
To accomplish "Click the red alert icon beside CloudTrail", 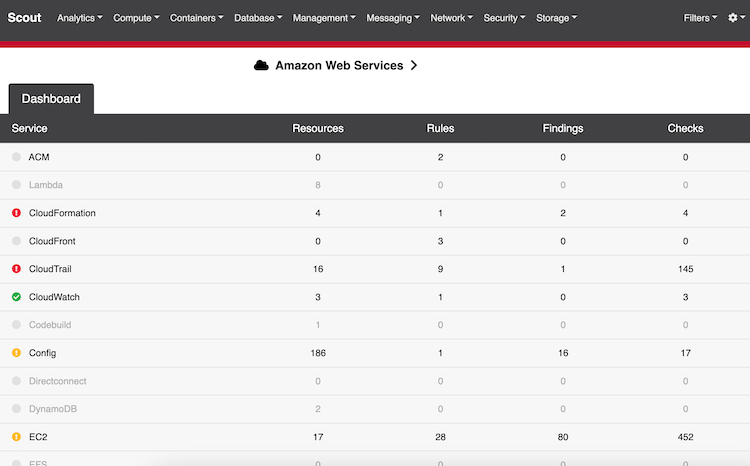I will pos(16,269).
